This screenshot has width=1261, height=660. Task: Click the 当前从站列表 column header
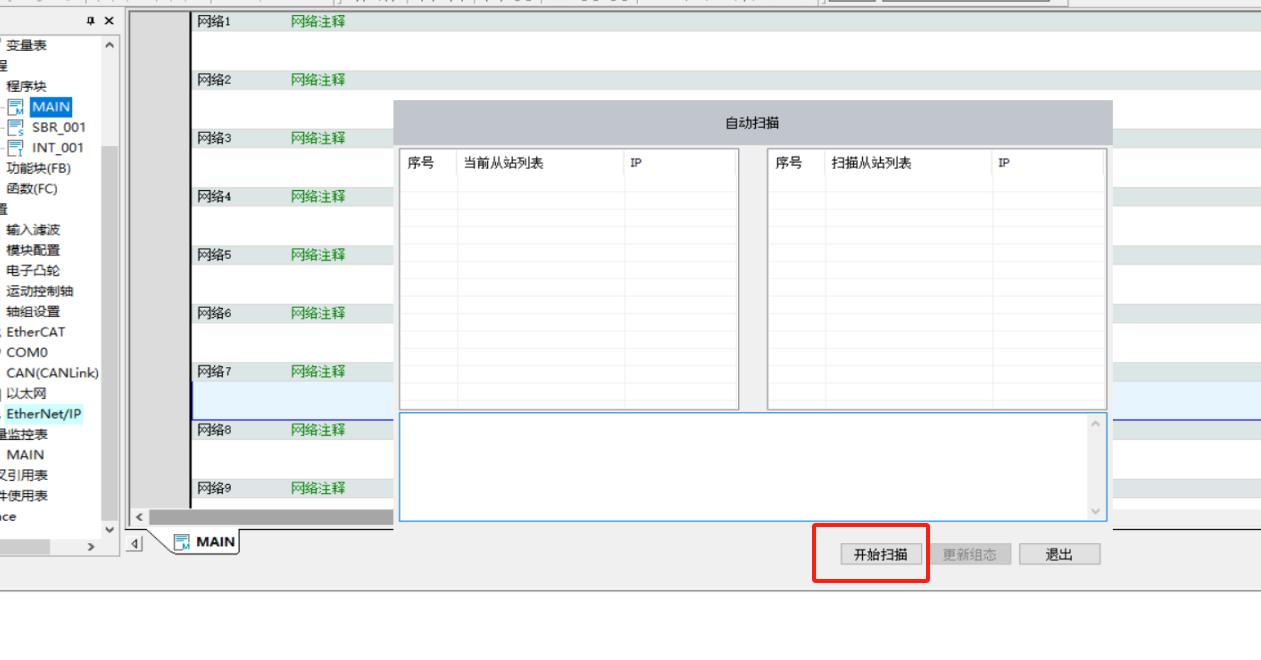point(503,163)
